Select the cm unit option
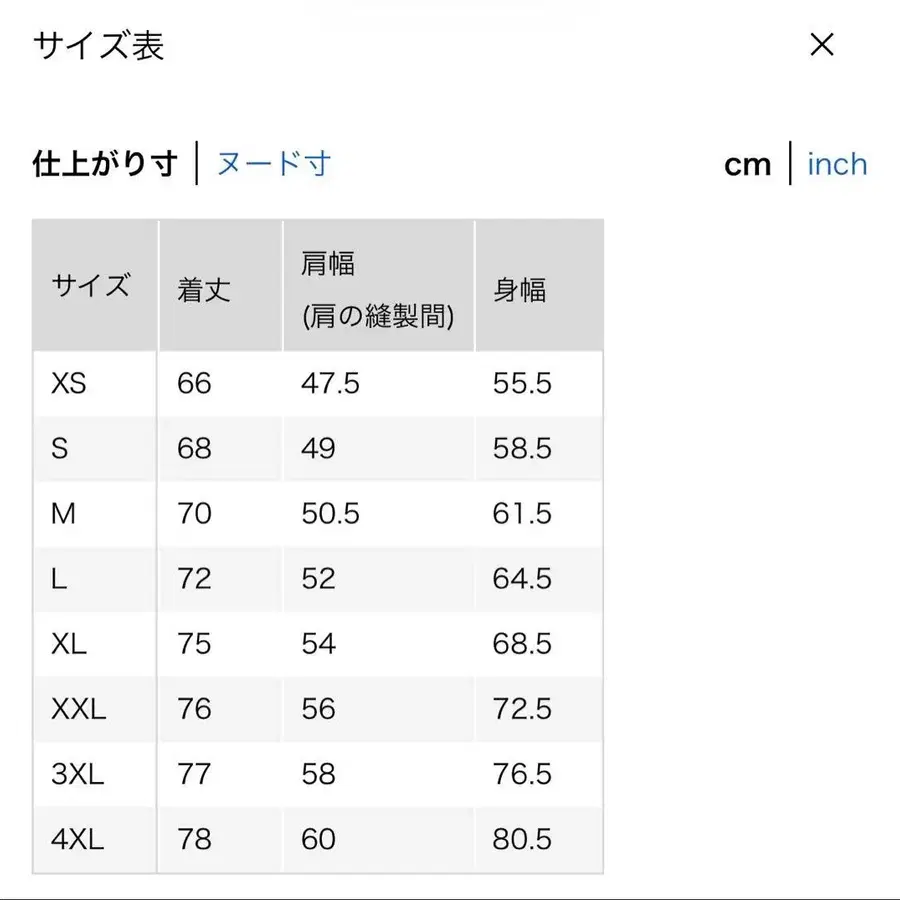This screenshot has width=900, height=900. point(747,163)
